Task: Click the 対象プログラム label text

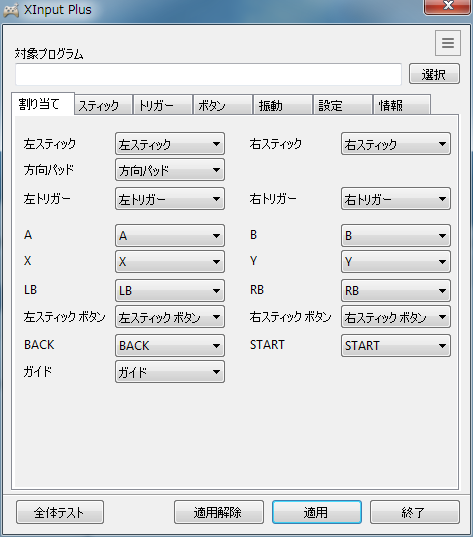Action: [49, 54]
